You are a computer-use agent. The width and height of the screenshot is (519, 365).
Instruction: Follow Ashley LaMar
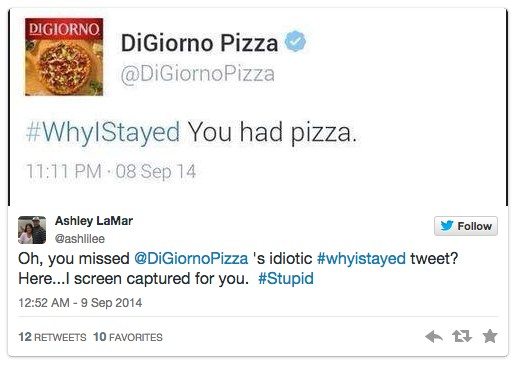pos(466,226)
